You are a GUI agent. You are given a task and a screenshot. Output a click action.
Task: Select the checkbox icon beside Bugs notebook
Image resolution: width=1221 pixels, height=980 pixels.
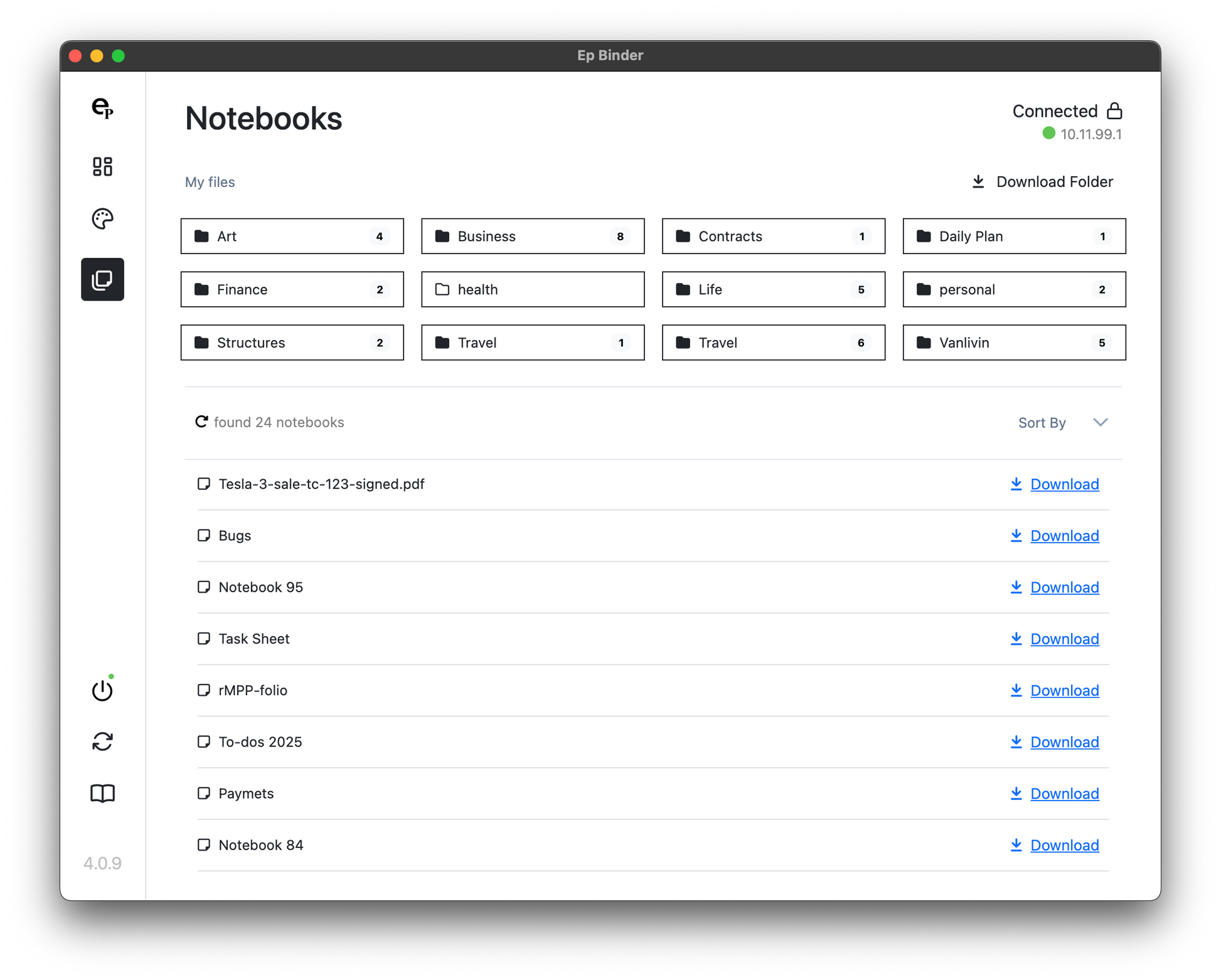203,535
